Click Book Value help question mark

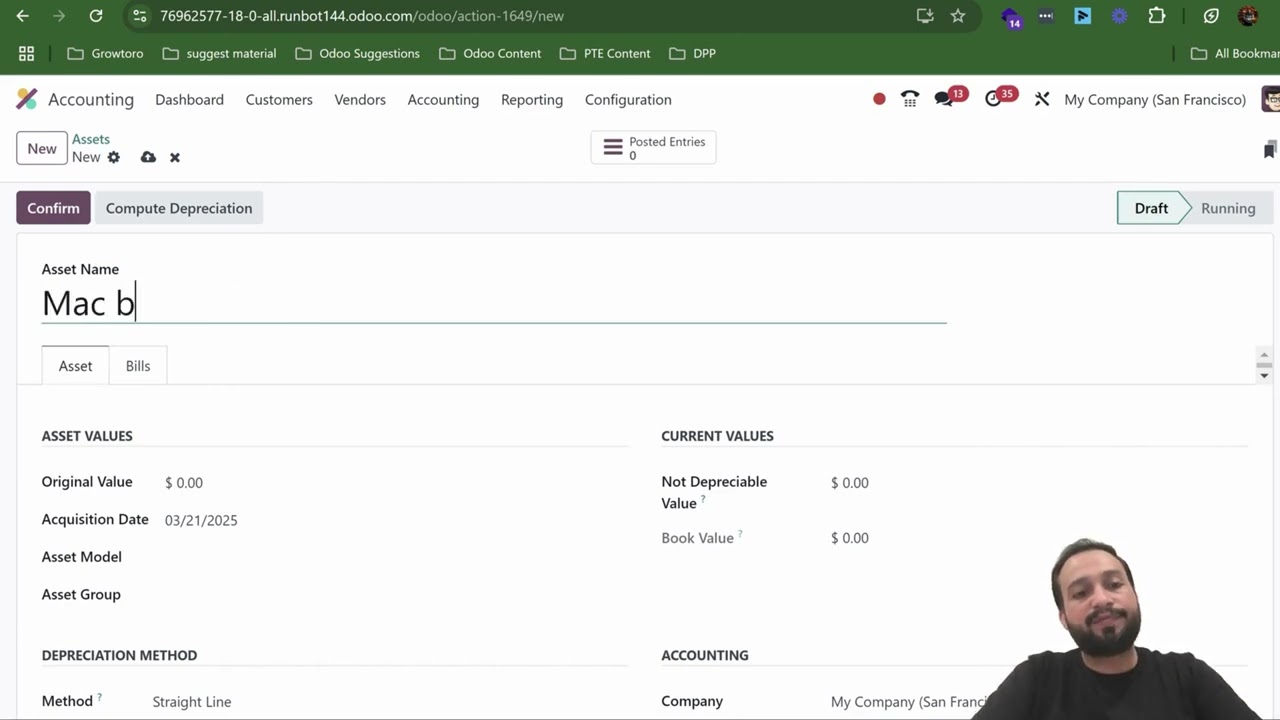(x=740, y=534)
